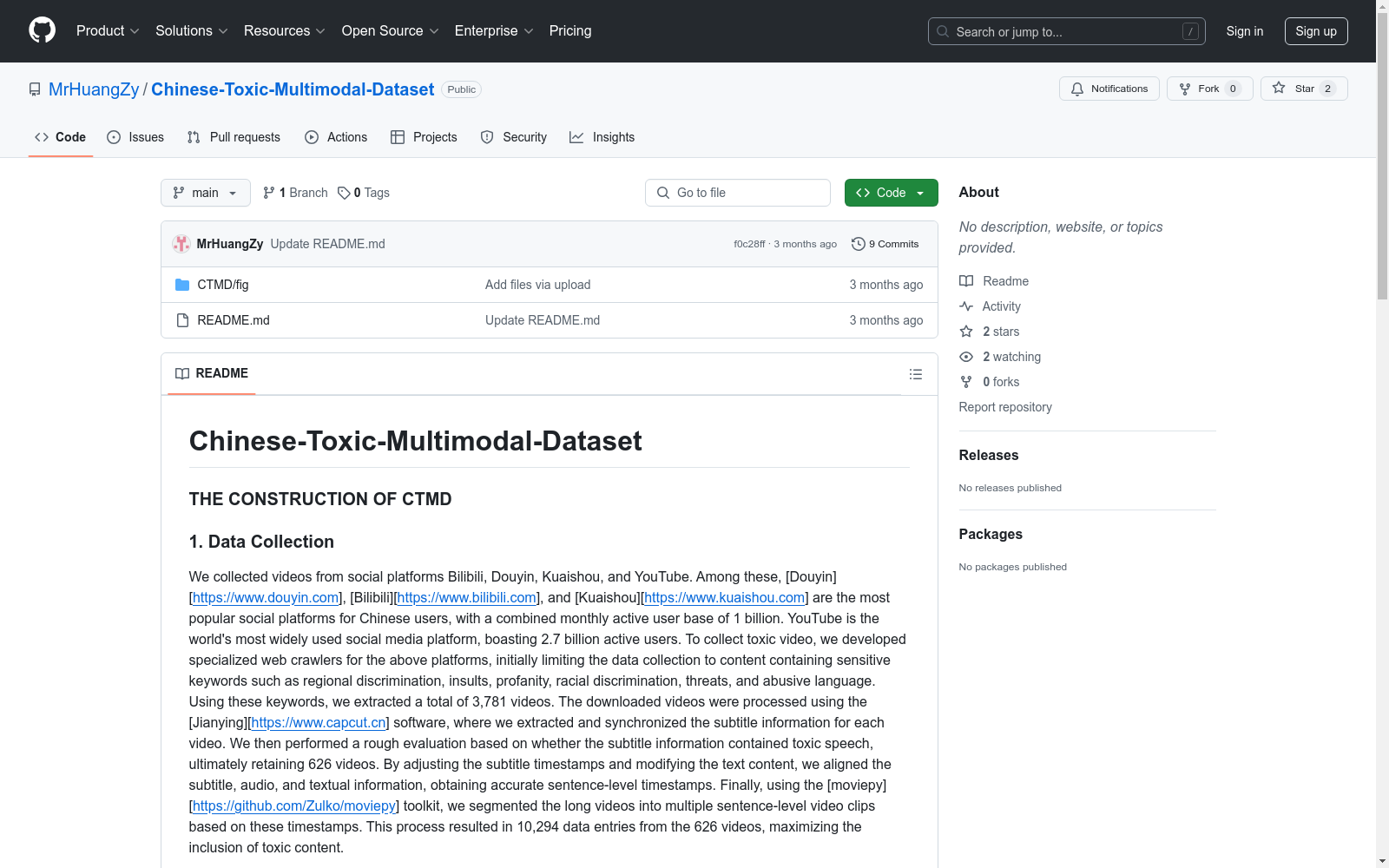This screenshot has width=1389, height=868.
Task: Click the Go to file input
Action: pyautogui.click(x=738, y=193)
